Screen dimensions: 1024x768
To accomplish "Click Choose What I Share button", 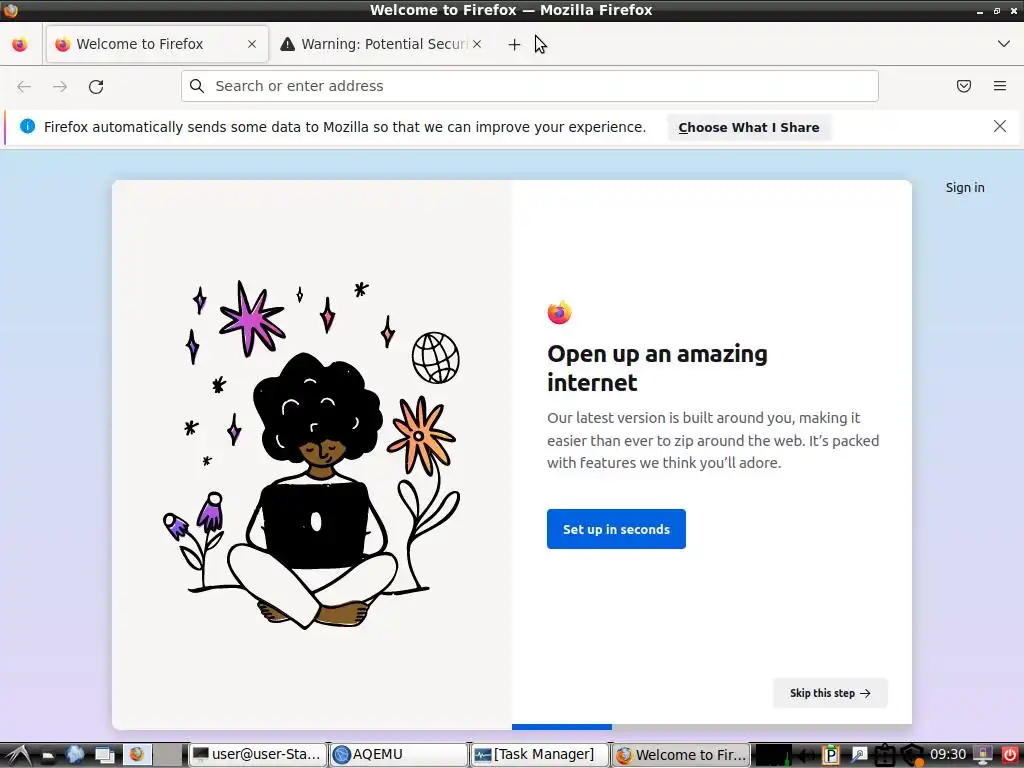I will [x=748, y=127].
